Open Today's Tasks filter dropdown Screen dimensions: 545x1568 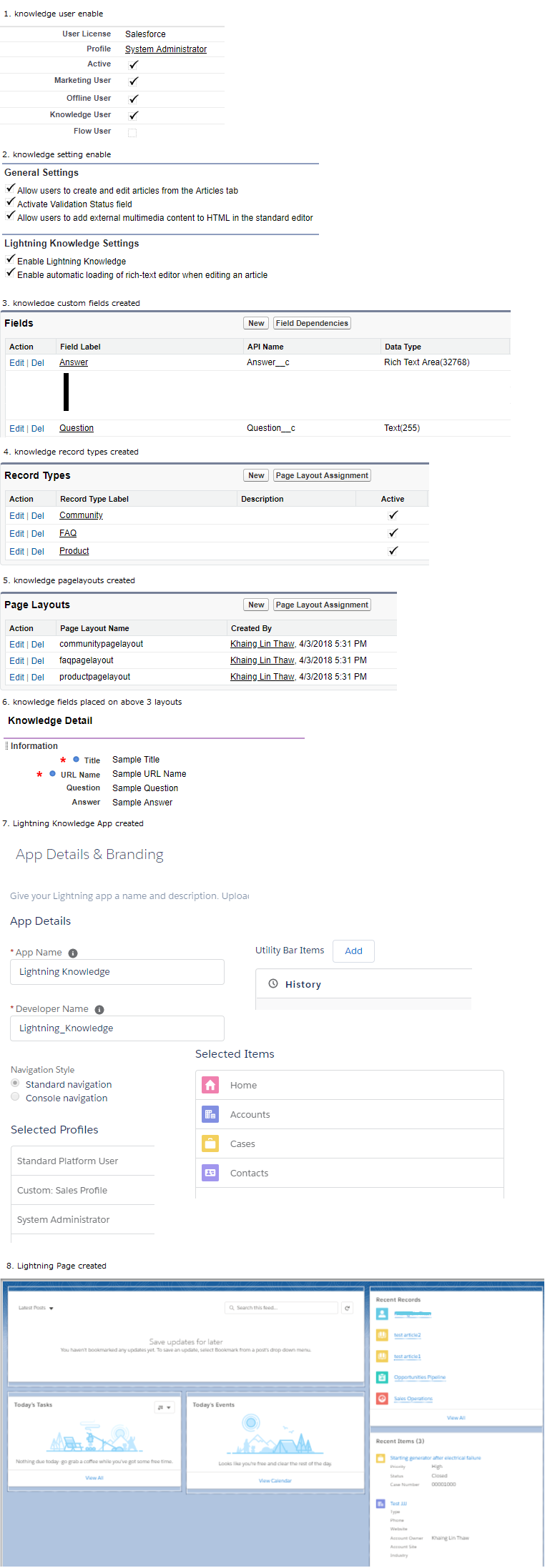coord(165,1408)
